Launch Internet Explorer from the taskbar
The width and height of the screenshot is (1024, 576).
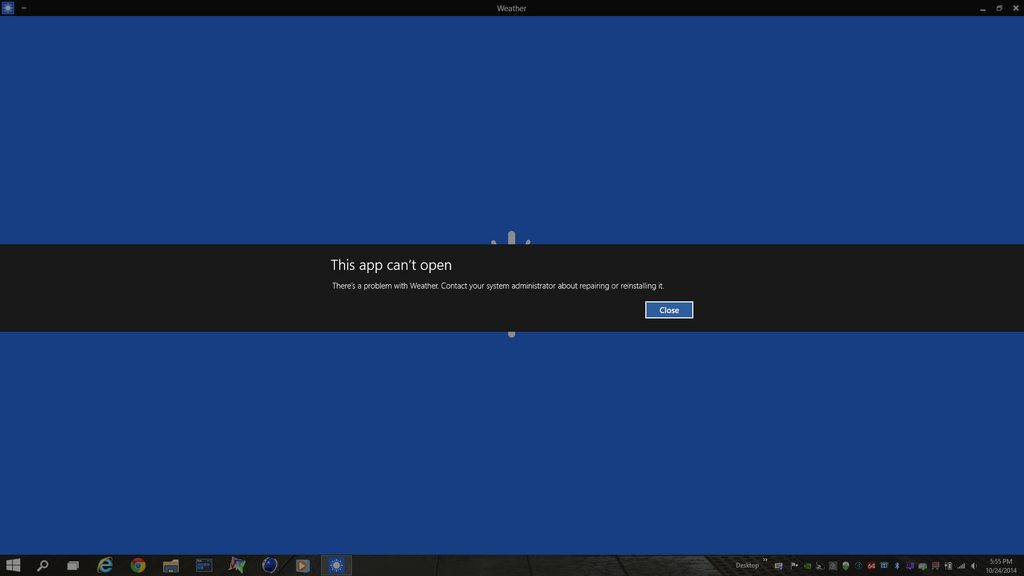(104, 565)
